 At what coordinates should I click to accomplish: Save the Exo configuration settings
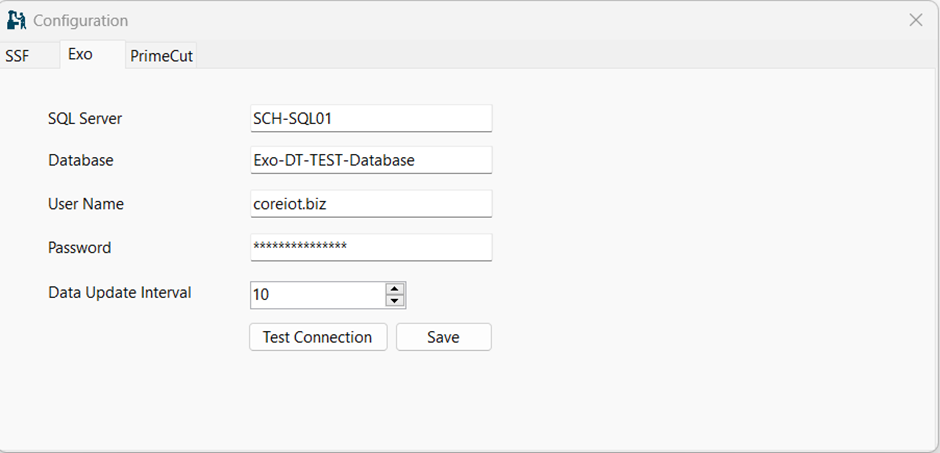pos(443,337)
